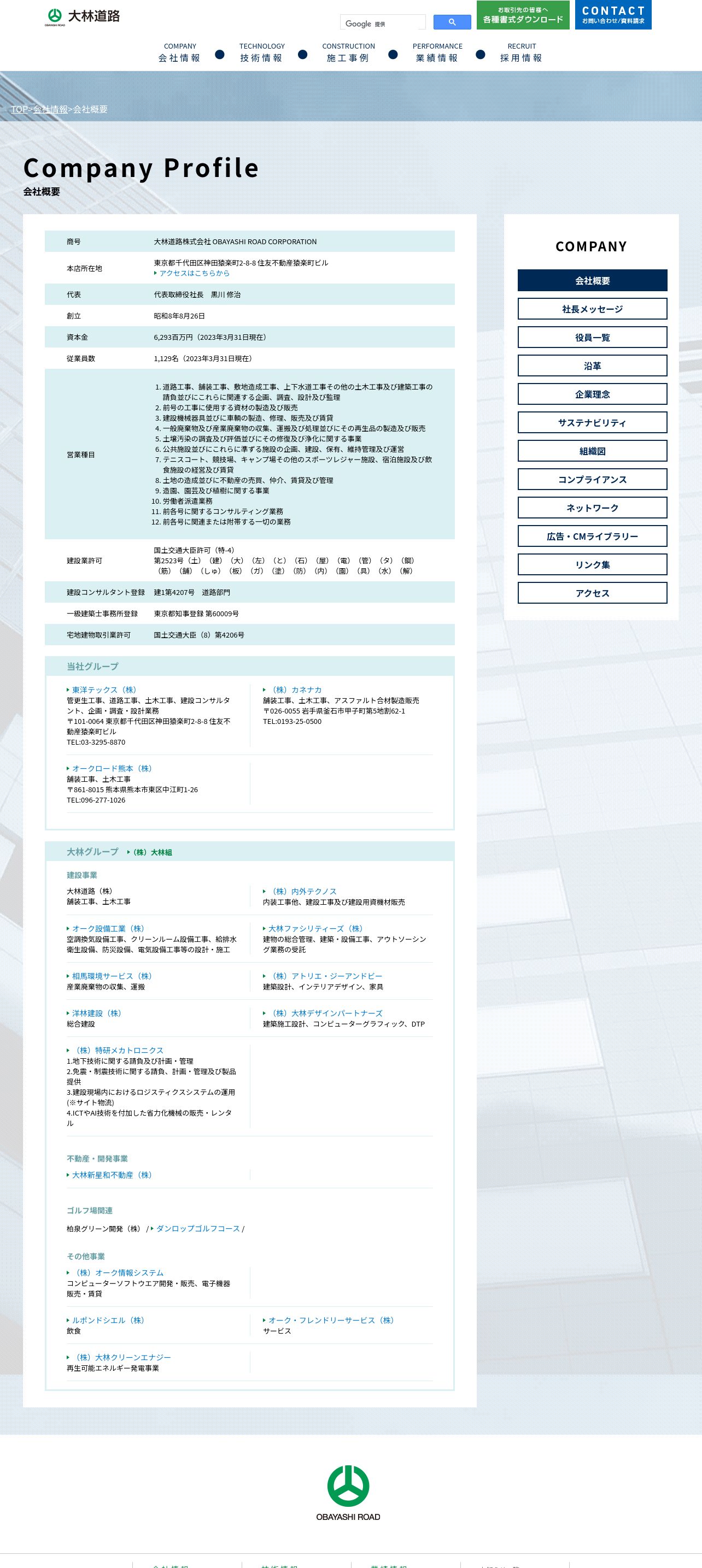This screenshot has height=1568, width=702.
Task: Select 社長メッセージ in sidebar
Action: pos(592,309)
